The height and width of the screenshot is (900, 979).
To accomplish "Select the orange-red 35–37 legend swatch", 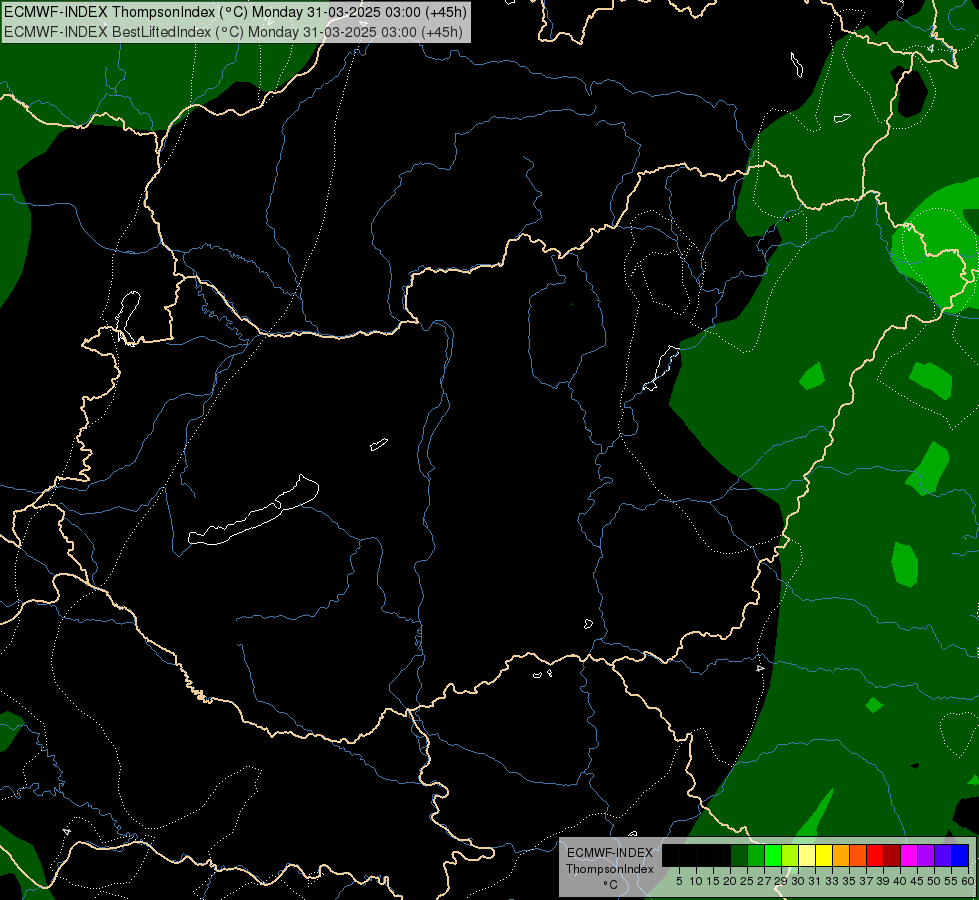I will pyautogui.click(x=858, y=855).
